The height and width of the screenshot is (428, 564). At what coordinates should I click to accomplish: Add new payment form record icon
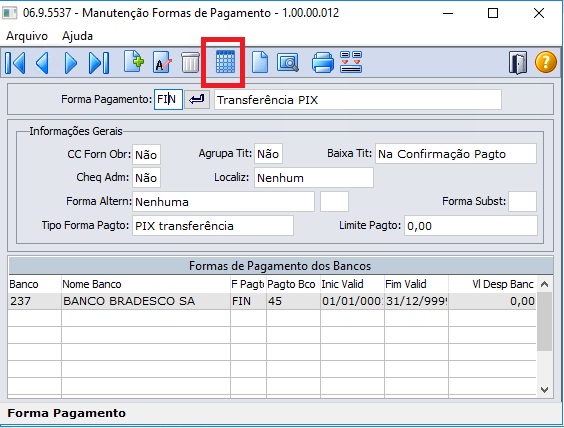tap(134, 62)
